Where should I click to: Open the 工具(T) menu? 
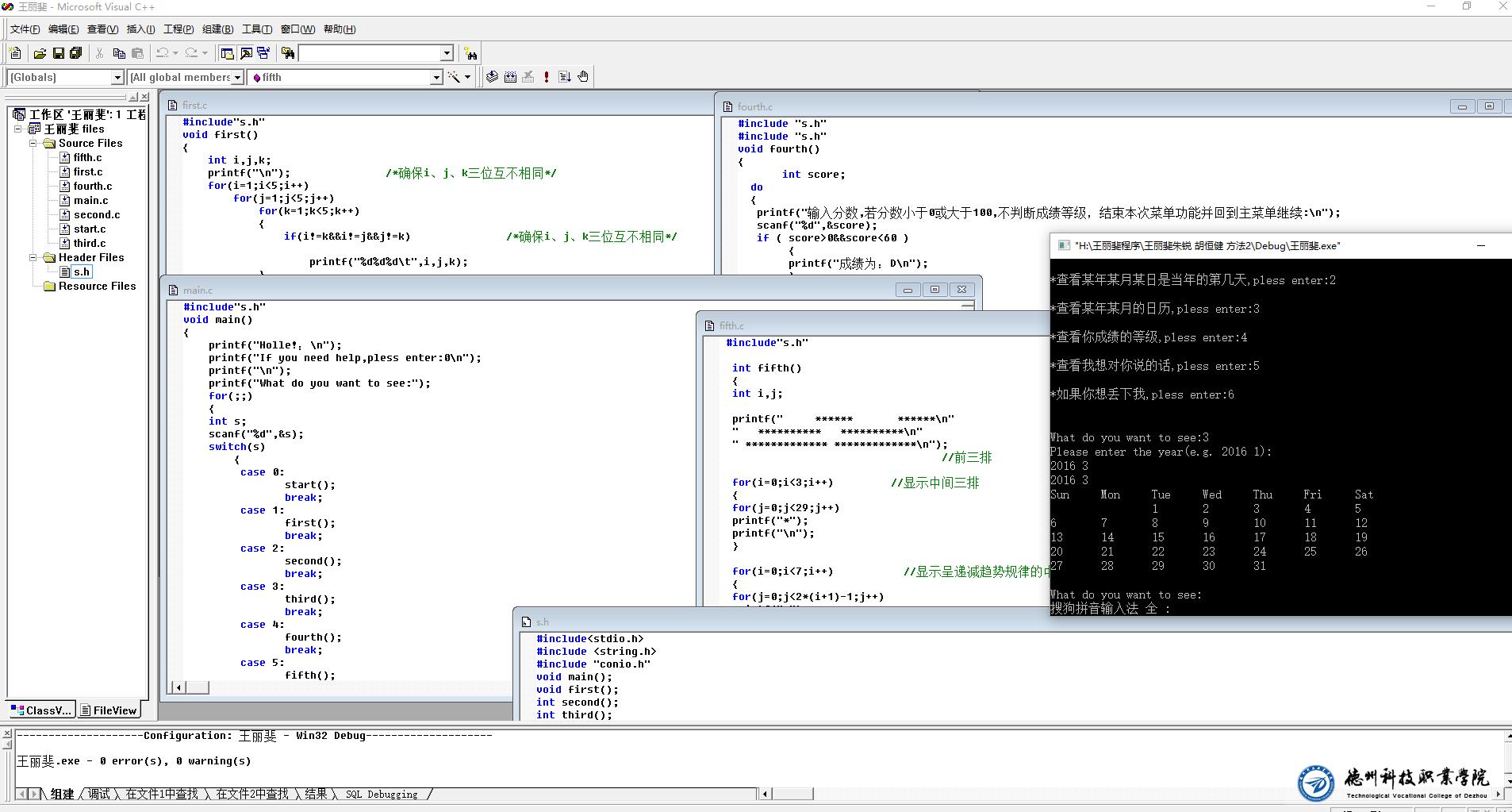click(256, 29)
